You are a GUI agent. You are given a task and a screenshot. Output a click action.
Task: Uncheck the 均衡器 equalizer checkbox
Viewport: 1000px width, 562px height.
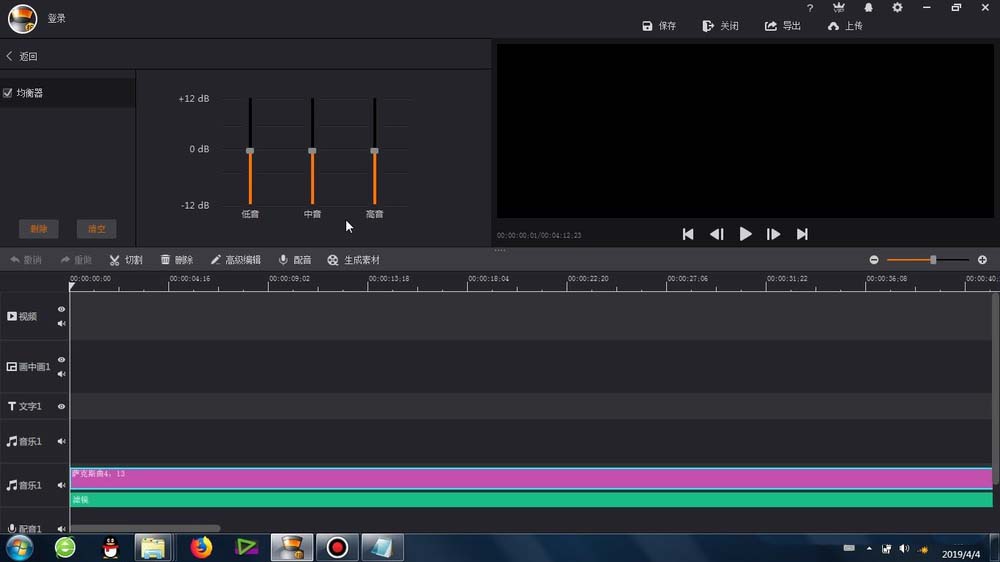coord(8,93)
